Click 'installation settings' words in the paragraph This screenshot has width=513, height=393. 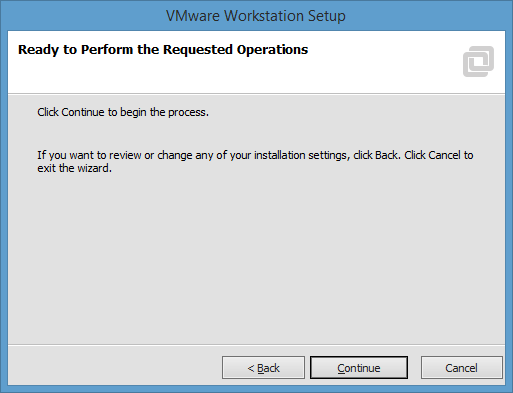(x=300, y=155)
